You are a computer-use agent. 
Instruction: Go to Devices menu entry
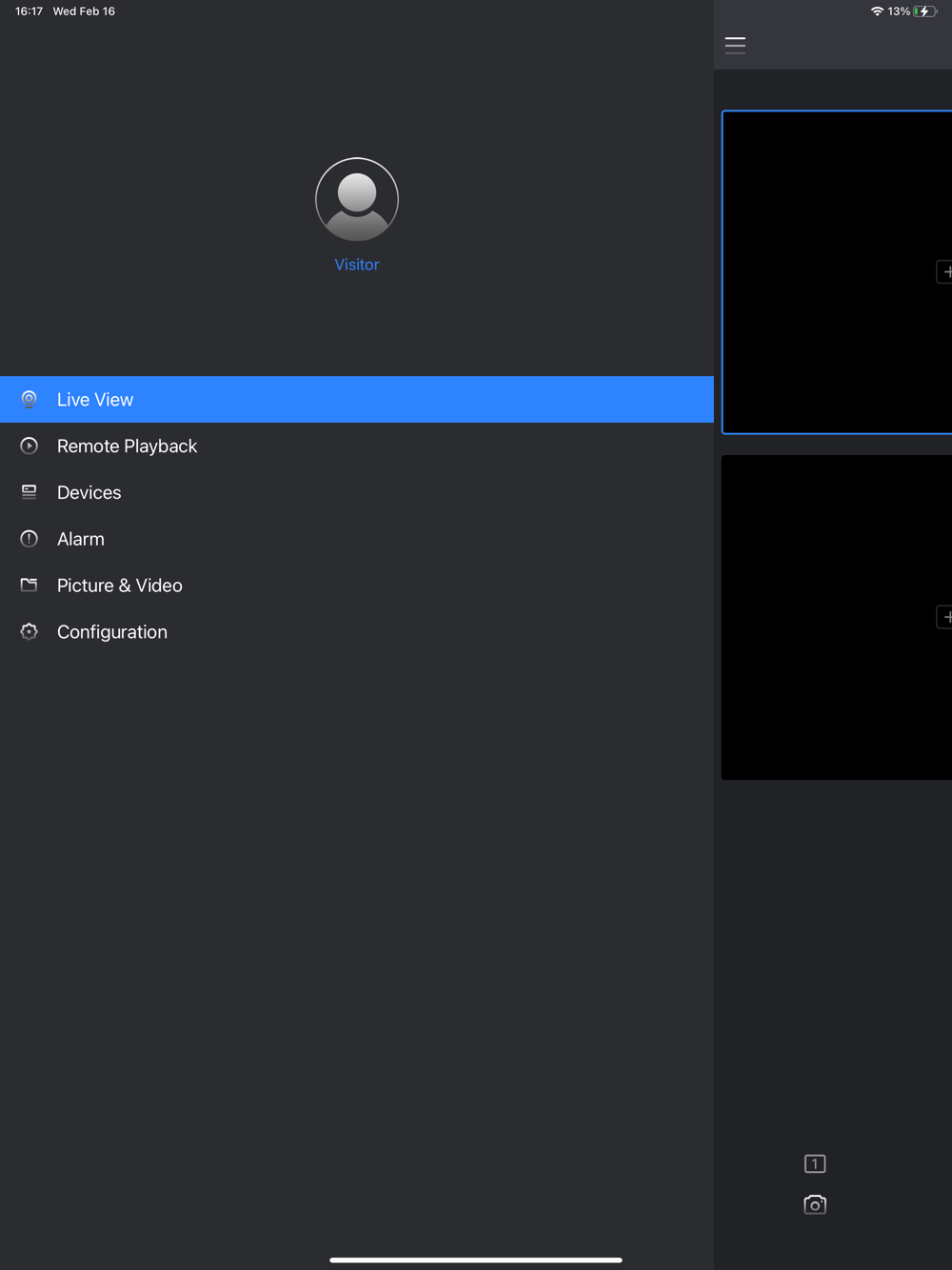[x=357, y=493]
